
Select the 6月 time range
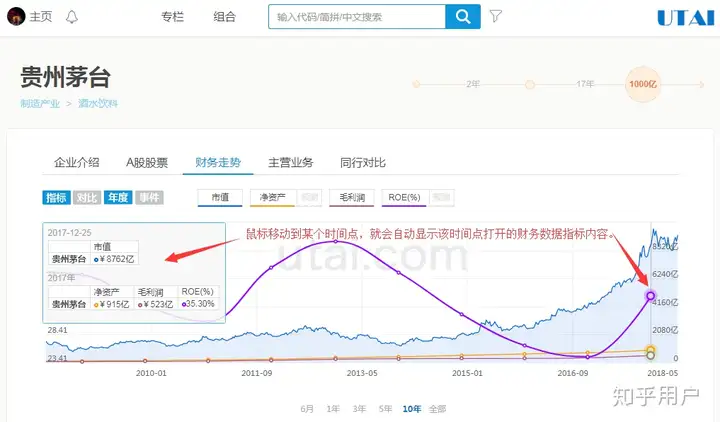pos(307,409)
